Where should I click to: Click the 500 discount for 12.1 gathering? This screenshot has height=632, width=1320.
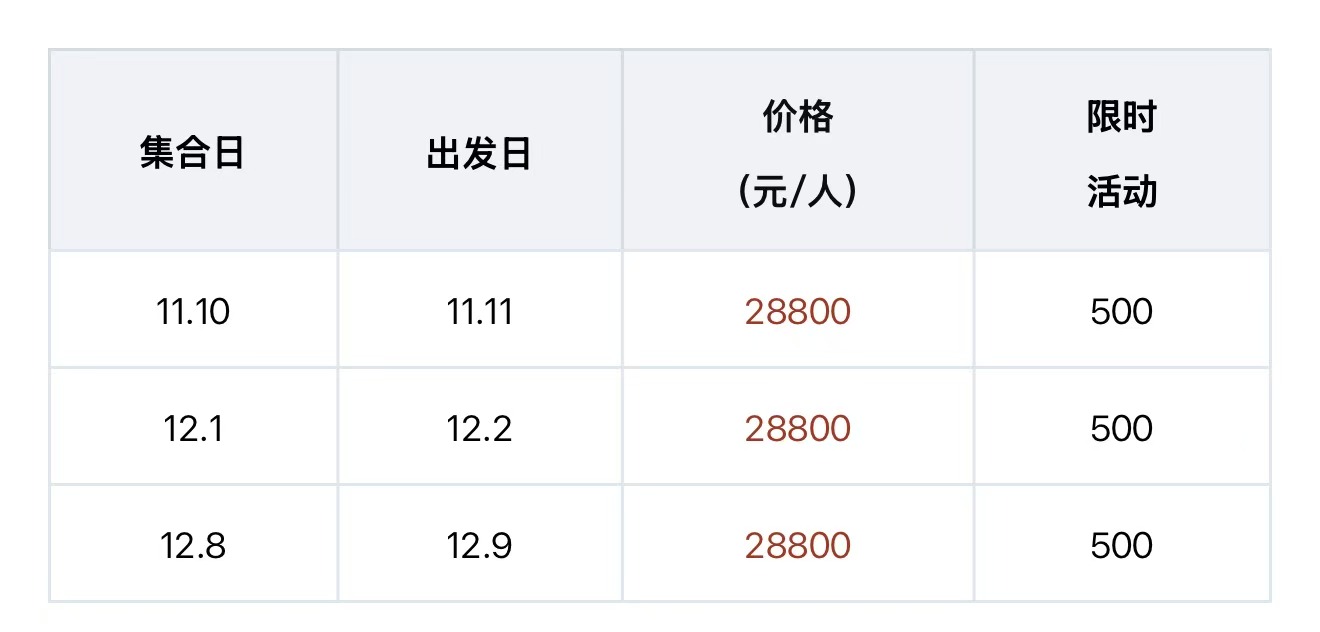point(1122,429)
